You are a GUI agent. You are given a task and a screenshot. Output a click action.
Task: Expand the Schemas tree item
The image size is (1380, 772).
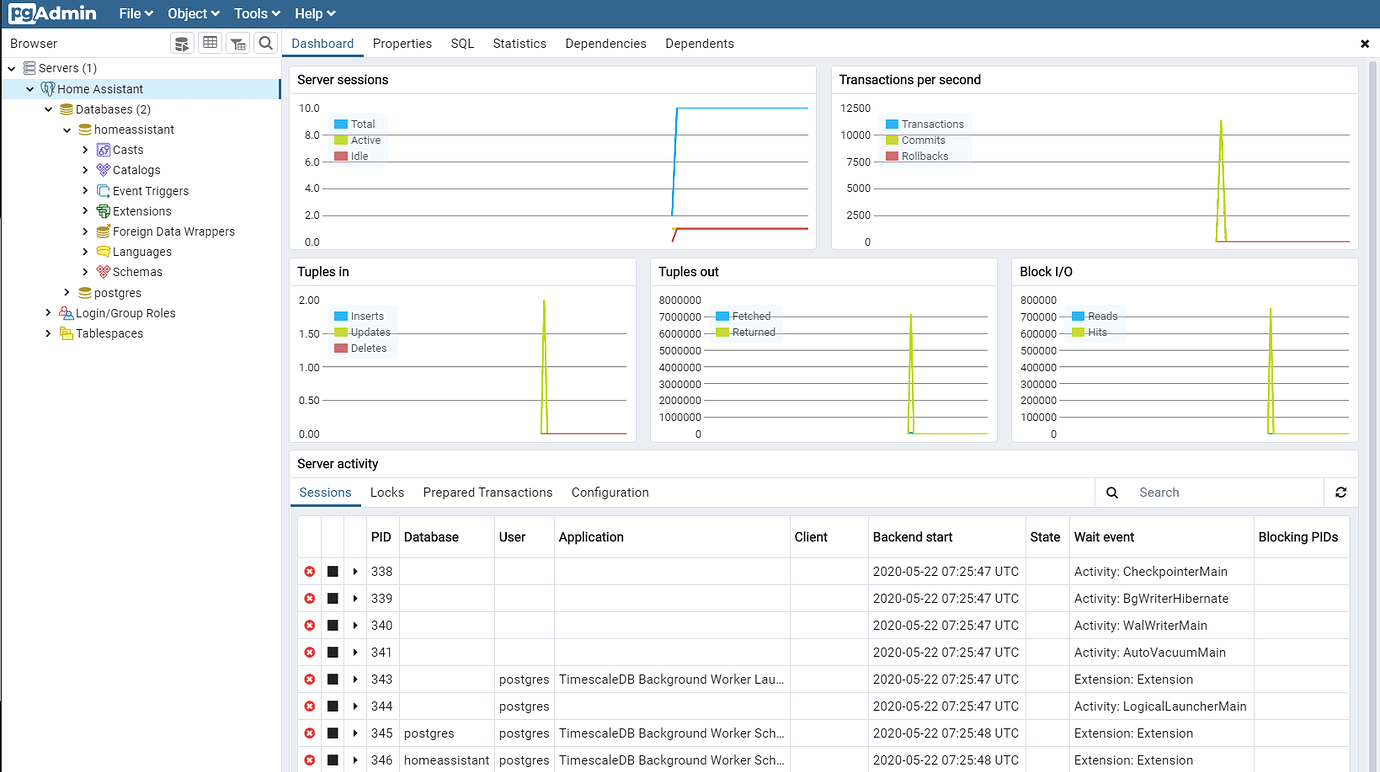[x=85, y=271]
